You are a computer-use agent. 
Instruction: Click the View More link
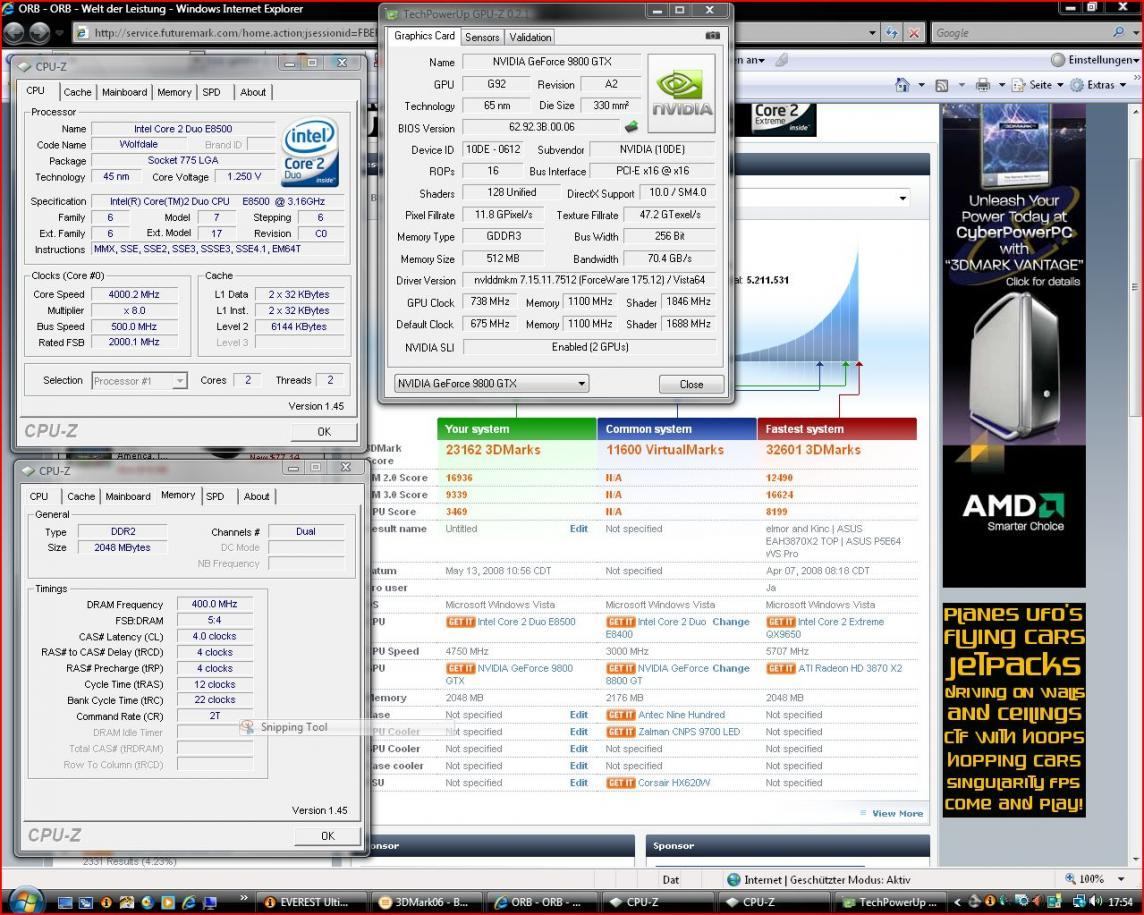(x=897, y=814)
